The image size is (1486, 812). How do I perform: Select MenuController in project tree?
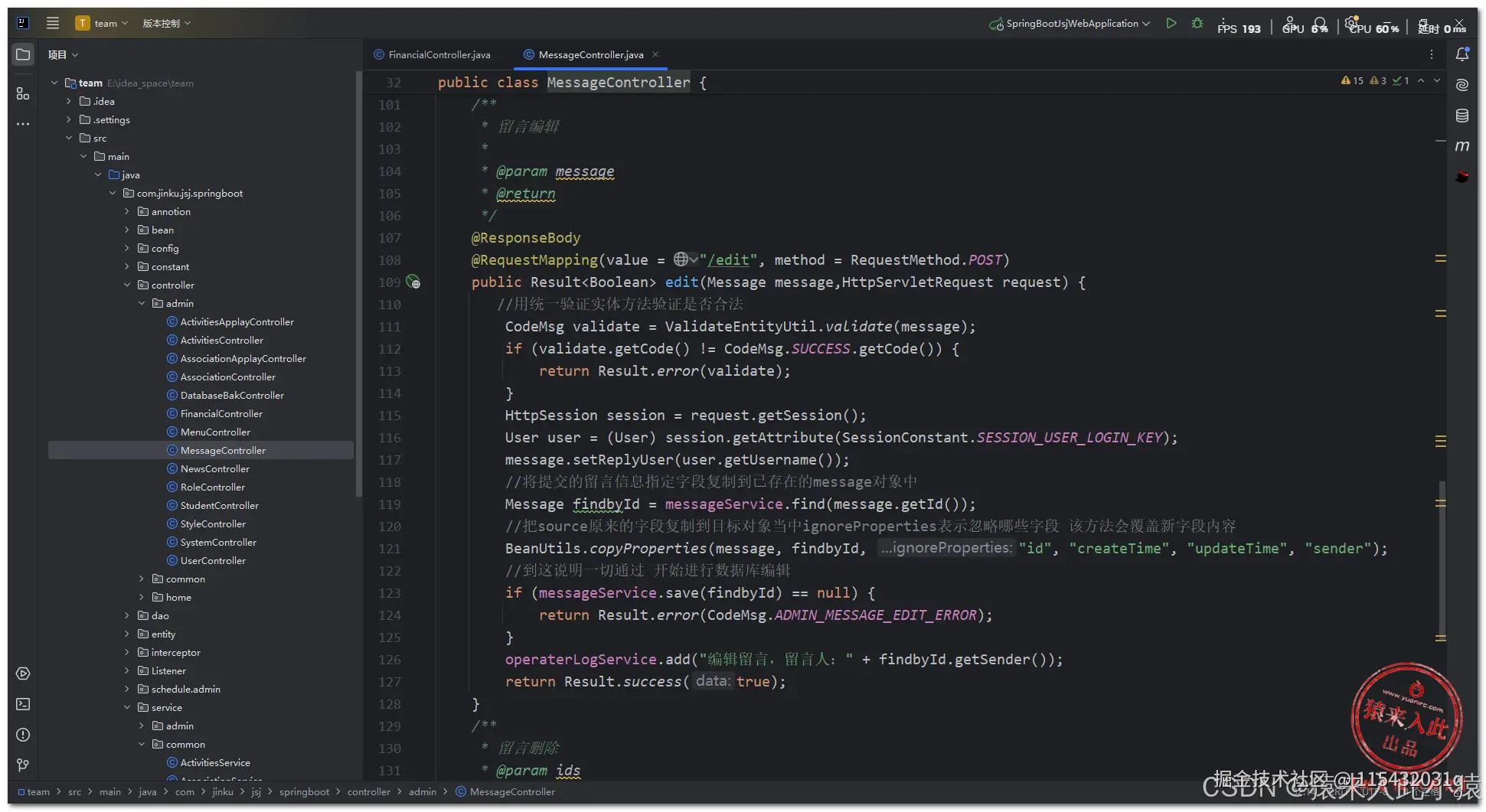click(x=215, y=432)
